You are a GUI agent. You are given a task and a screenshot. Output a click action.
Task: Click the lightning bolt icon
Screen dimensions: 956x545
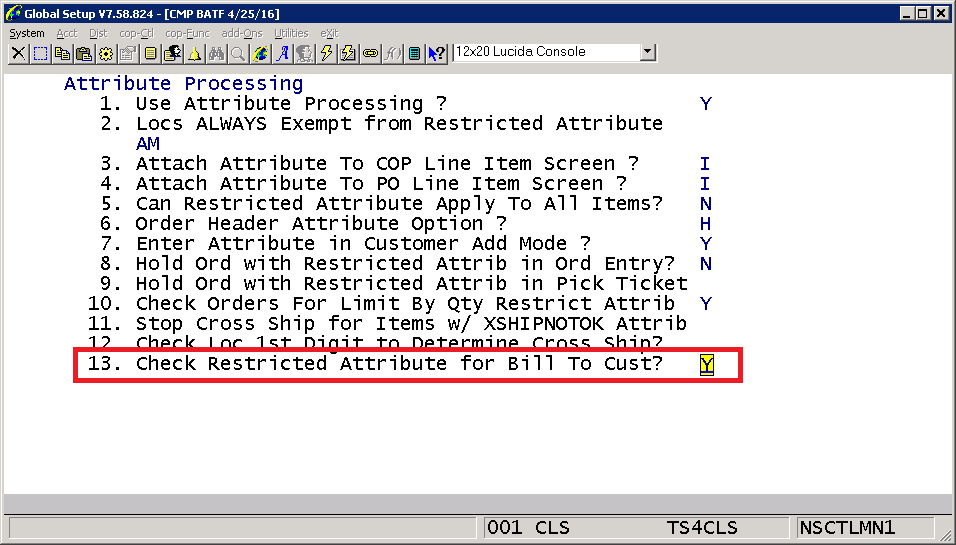327,53
